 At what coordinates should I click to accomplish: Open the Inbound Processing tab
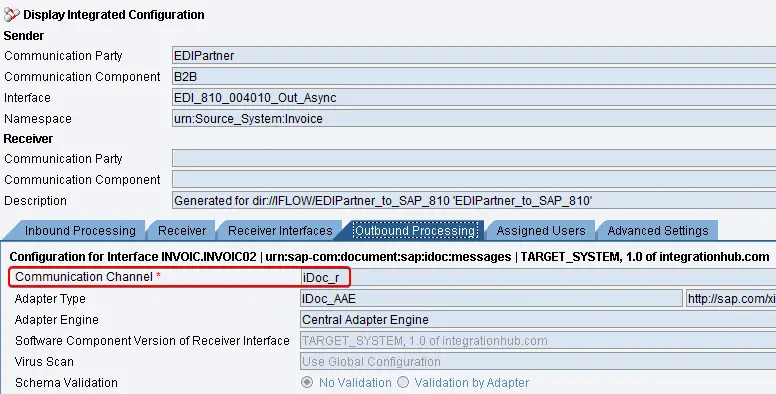click(80, 231)
